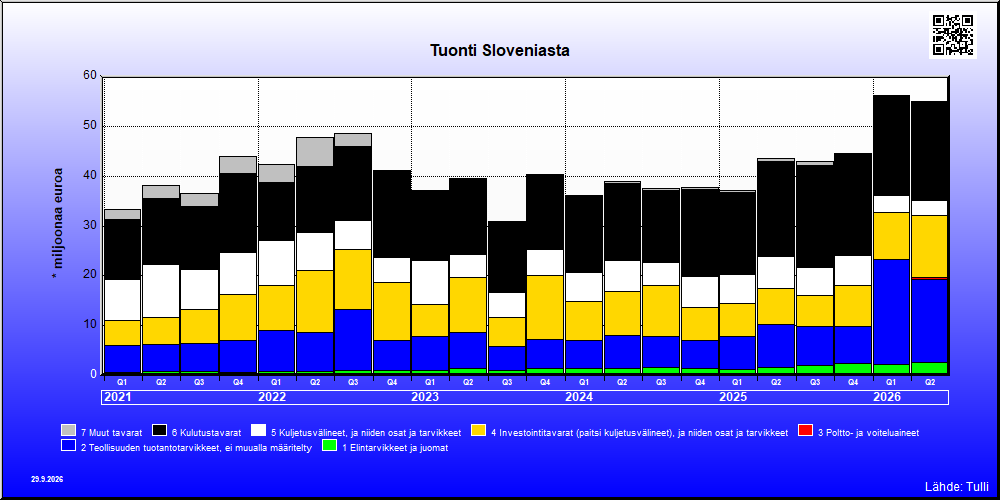The image size is (1000, 500).
Task: Click the year label 2022
Action: (272, 397)
